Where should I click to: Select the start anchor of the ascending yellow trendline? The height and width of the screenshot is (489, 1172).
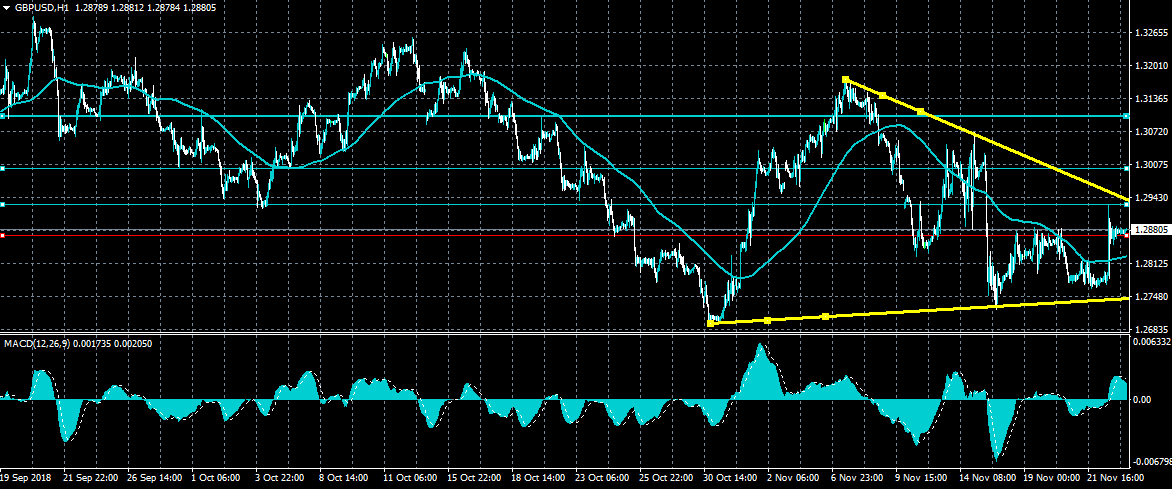coord(711,323)
